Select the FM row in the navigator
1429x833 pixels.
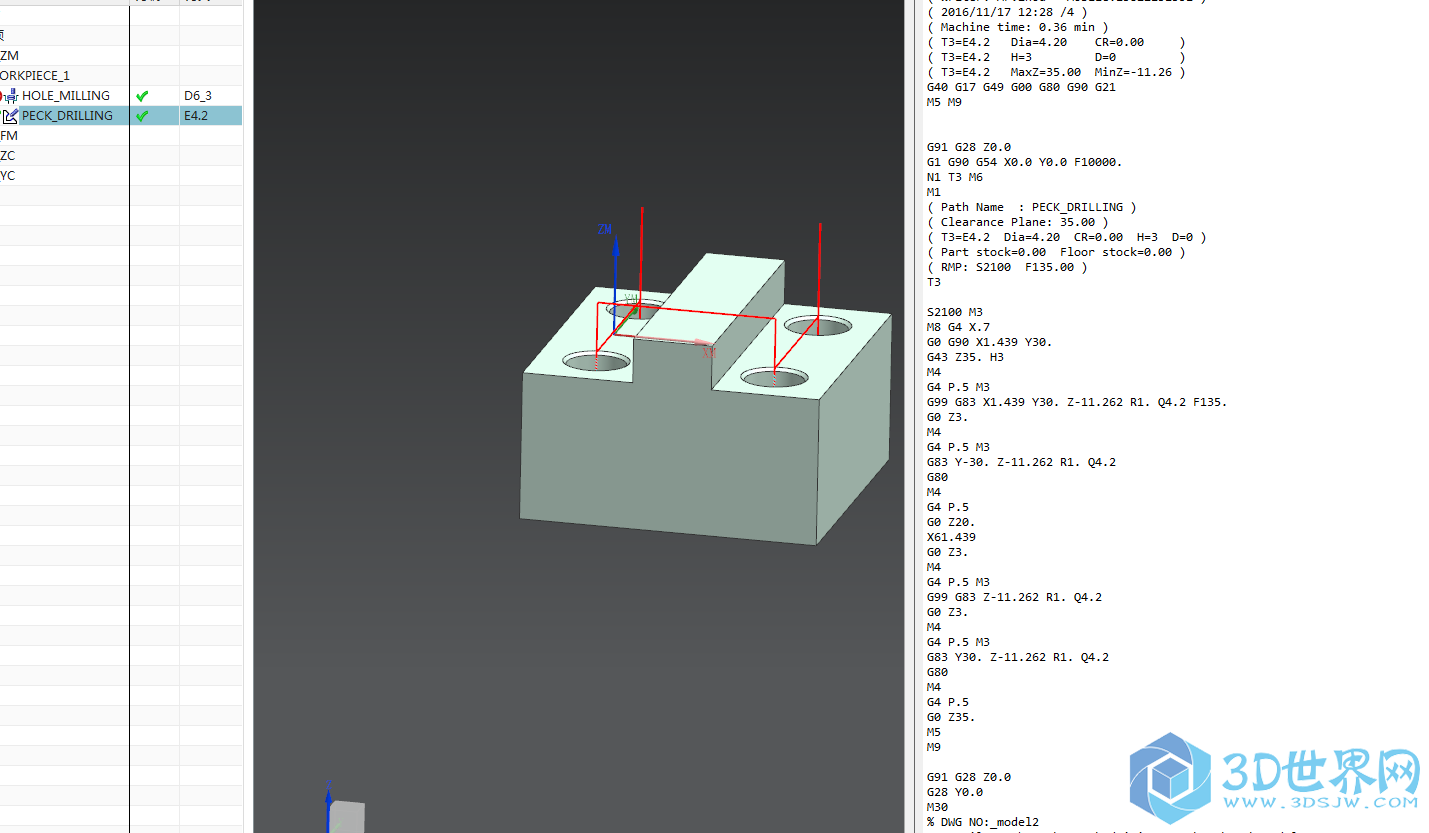9,136
